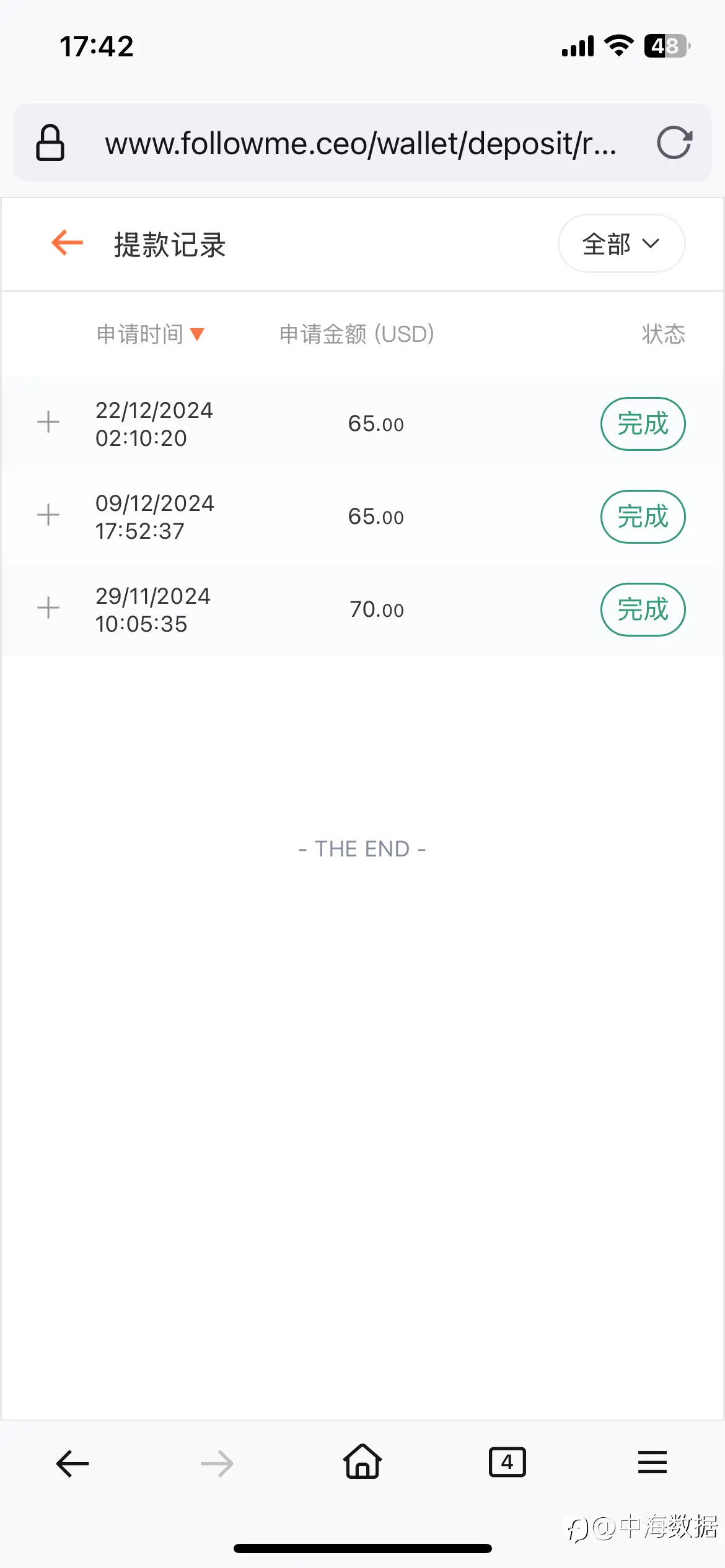725x1568 pixels.
Task: Reload the page with the refresh icon
Action: click(x=674, y=143)
